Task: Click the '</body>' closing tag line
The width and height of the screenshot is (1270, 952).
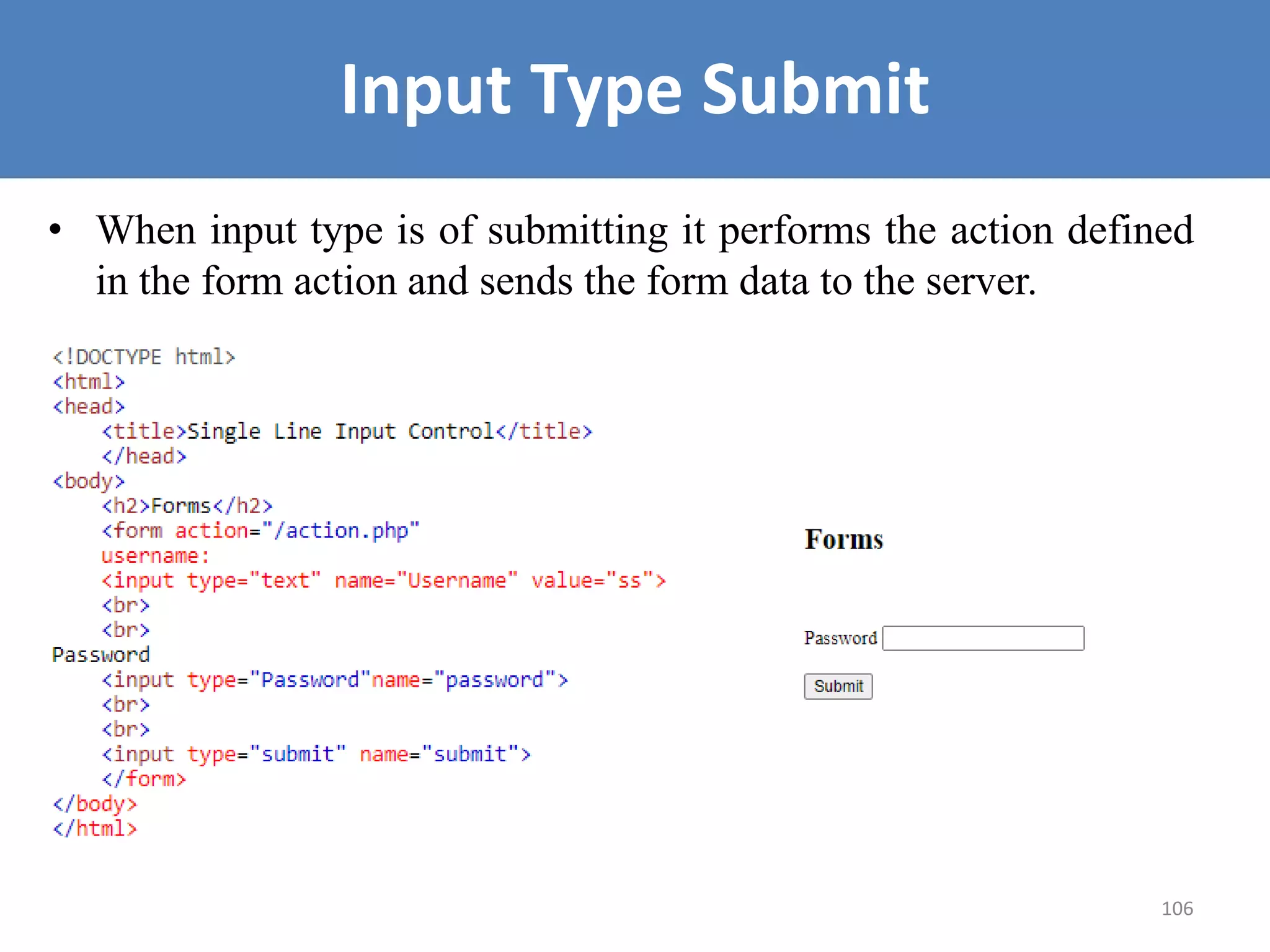Action: [95, 804]
